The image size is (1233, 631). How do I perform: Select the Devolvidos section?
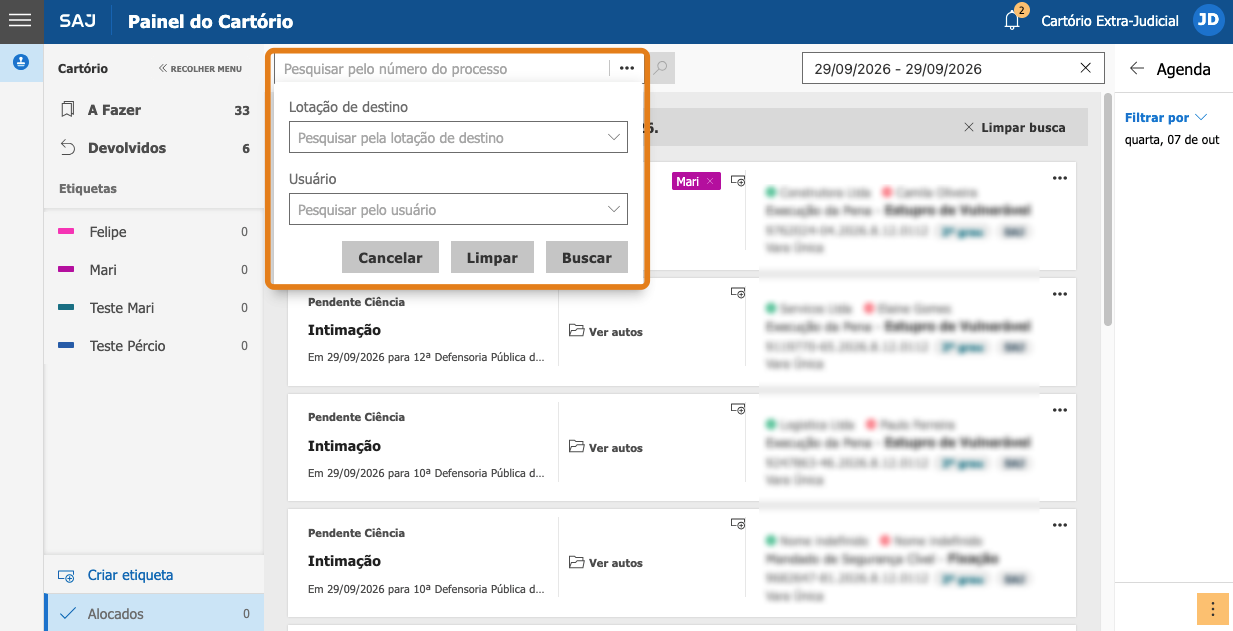click(x=154, y=148)
